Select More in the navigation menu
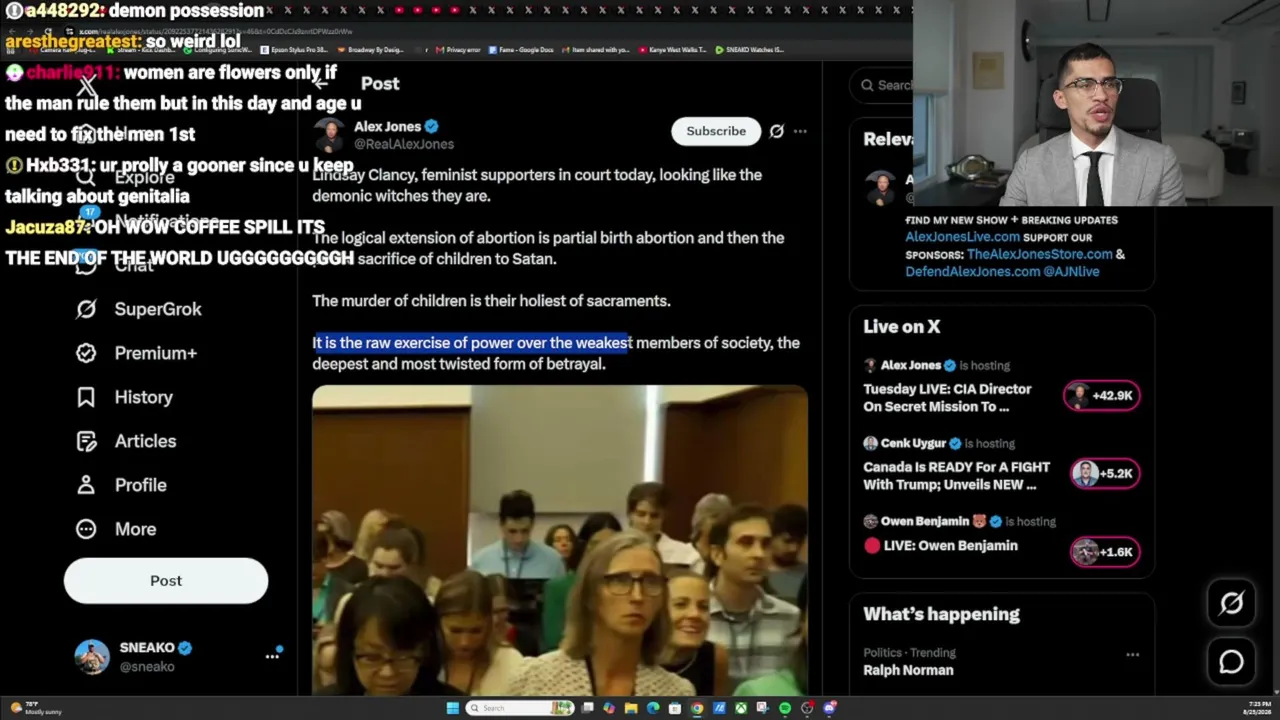Image resolution: width=1280 pixels, height=720 pixels. coord(135,529)
